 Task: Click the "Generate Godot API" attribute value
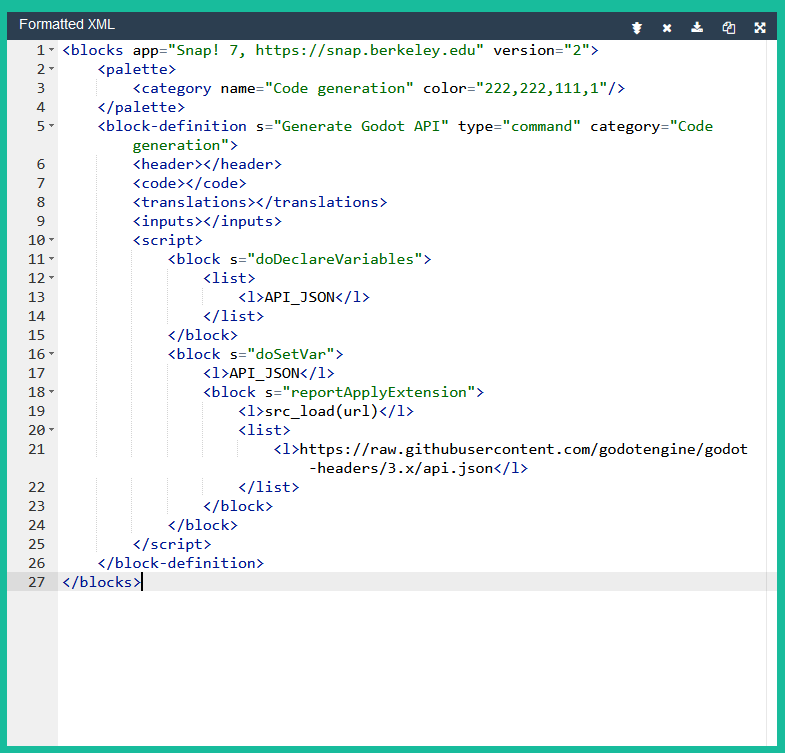[361, 126]
